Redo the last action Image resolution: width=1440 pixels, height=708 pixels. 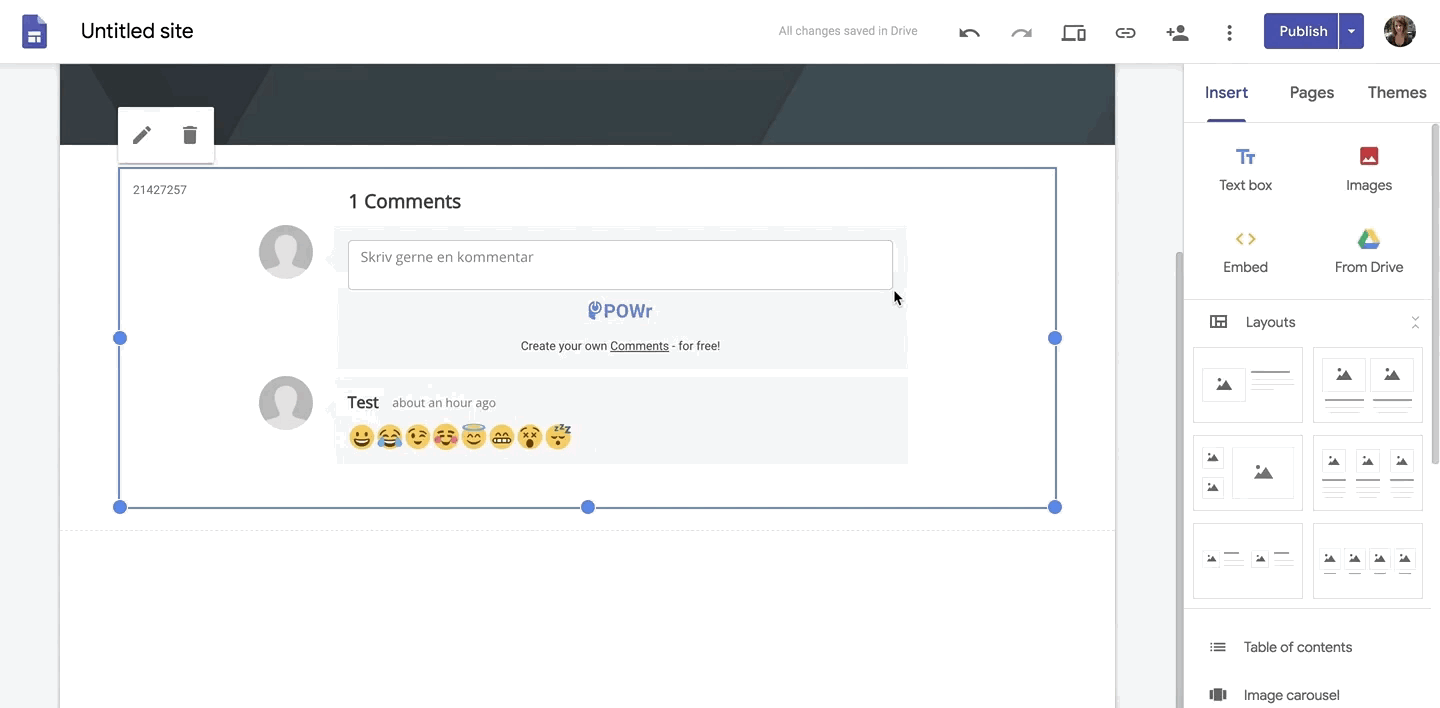coord(1021,32)
